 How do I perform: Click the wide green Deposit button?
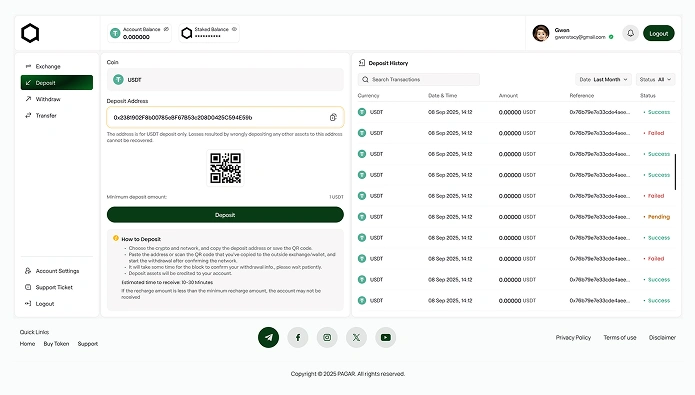coord(225,215)
